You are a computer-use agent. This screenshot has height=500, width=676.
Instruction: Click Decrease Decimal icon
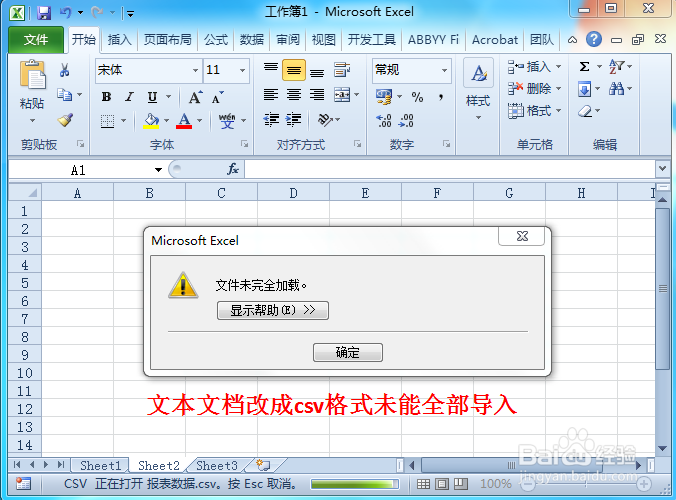click(x=406, y=120)
